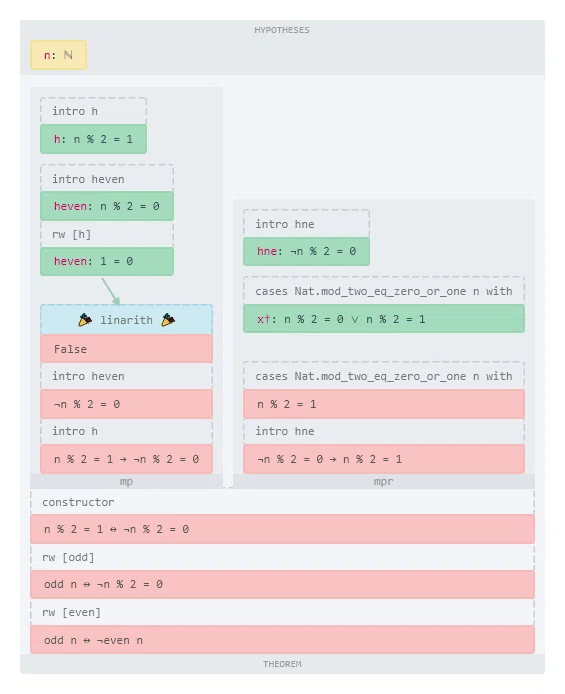Select the odd n ↔ ¬even n theorem goal

coord(282,640)
